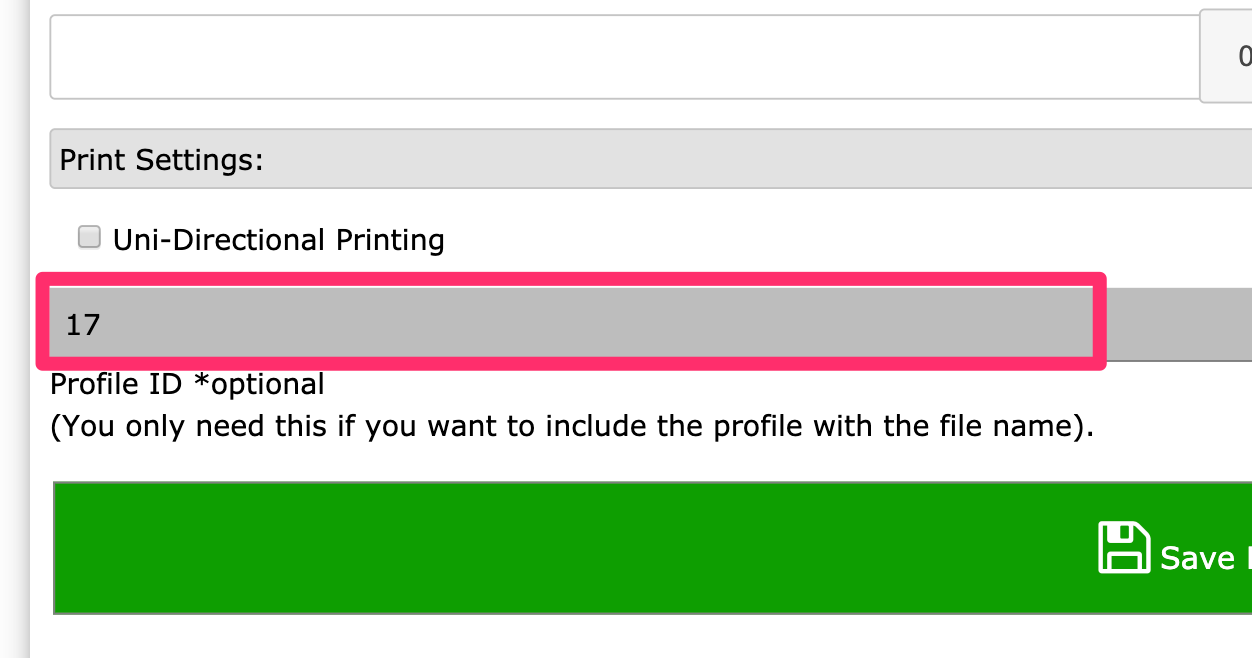The width and height of the screenshot is (1252, 658).
Task: Click the right half of the Print Settings bar
Action: [x=950, y=159]
